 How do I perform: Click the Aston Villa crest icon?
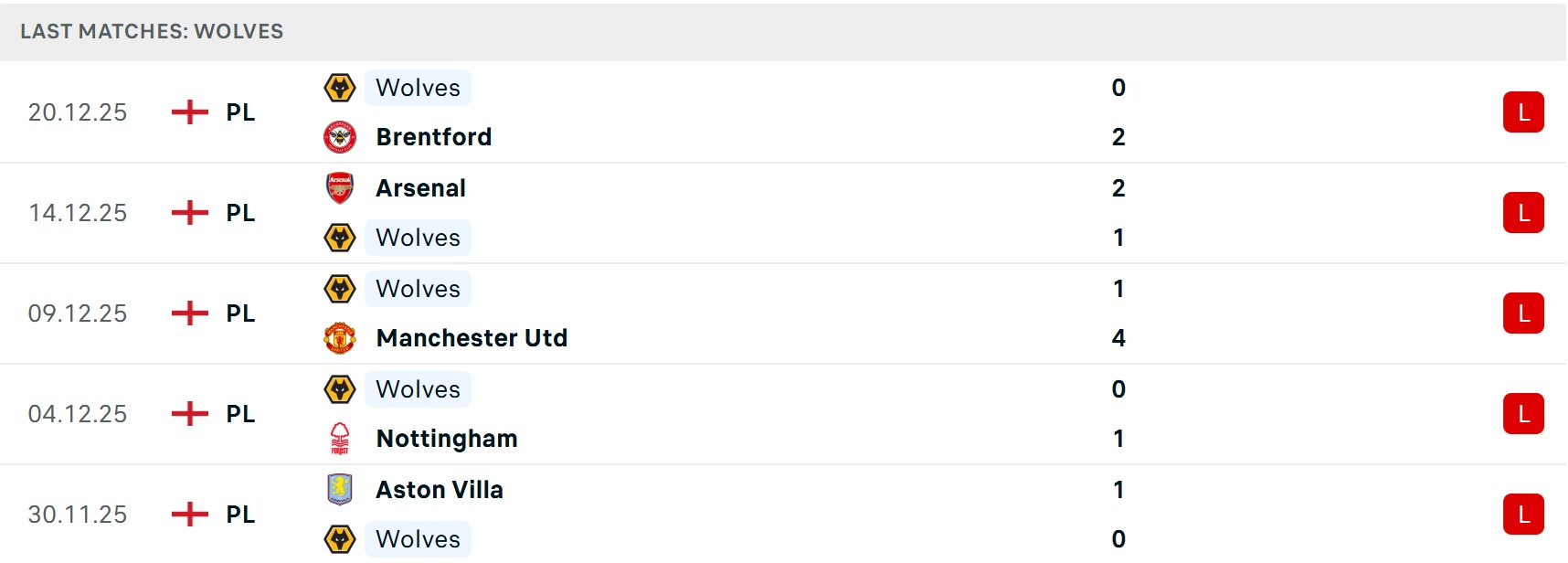(x=340, y=490)
